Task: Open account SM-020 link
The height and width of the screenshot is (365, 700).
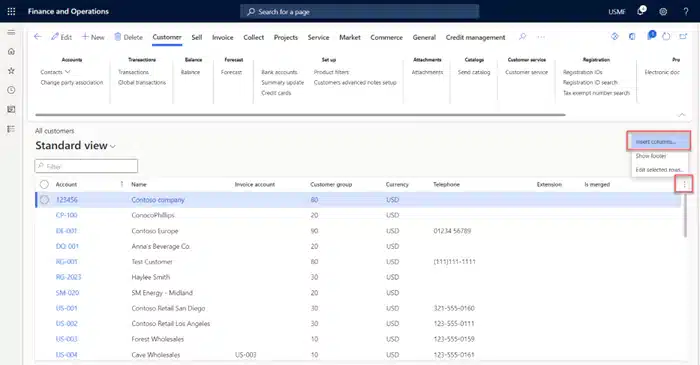Action: pos(67,293)
